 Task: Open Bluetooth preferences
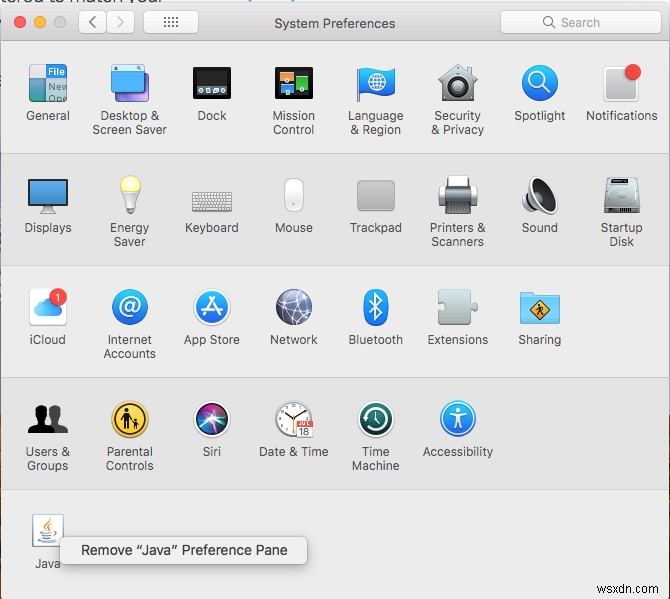[376, 307]
